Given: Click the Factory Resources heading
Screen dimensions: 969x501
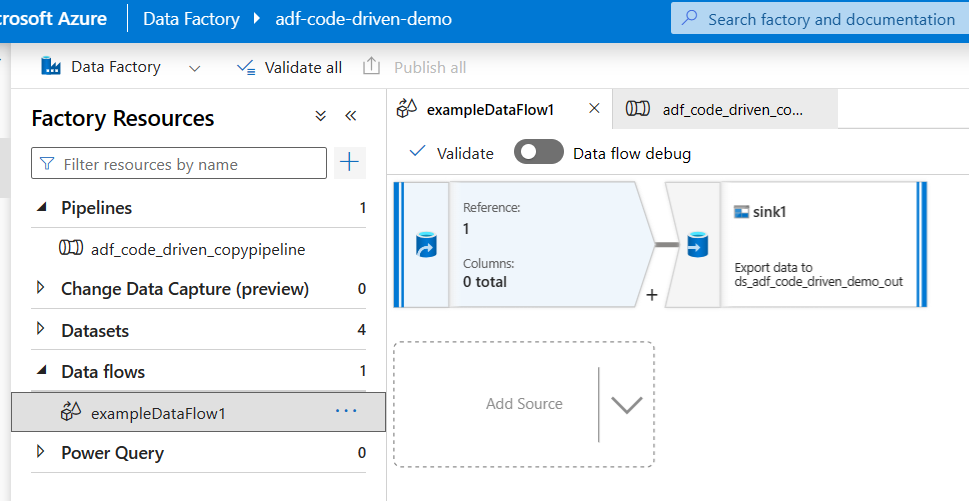Looking at the screenshot, I should [x=123, y=118].
